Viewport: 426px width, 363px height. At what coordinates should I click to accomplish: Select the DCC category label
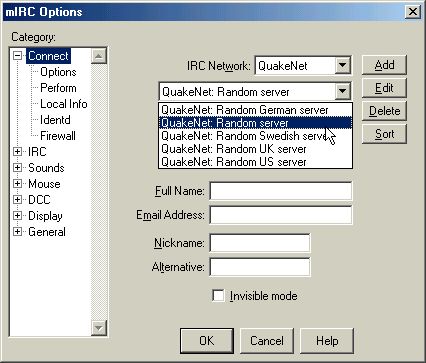pyautogui.click(x=39, y=200)
